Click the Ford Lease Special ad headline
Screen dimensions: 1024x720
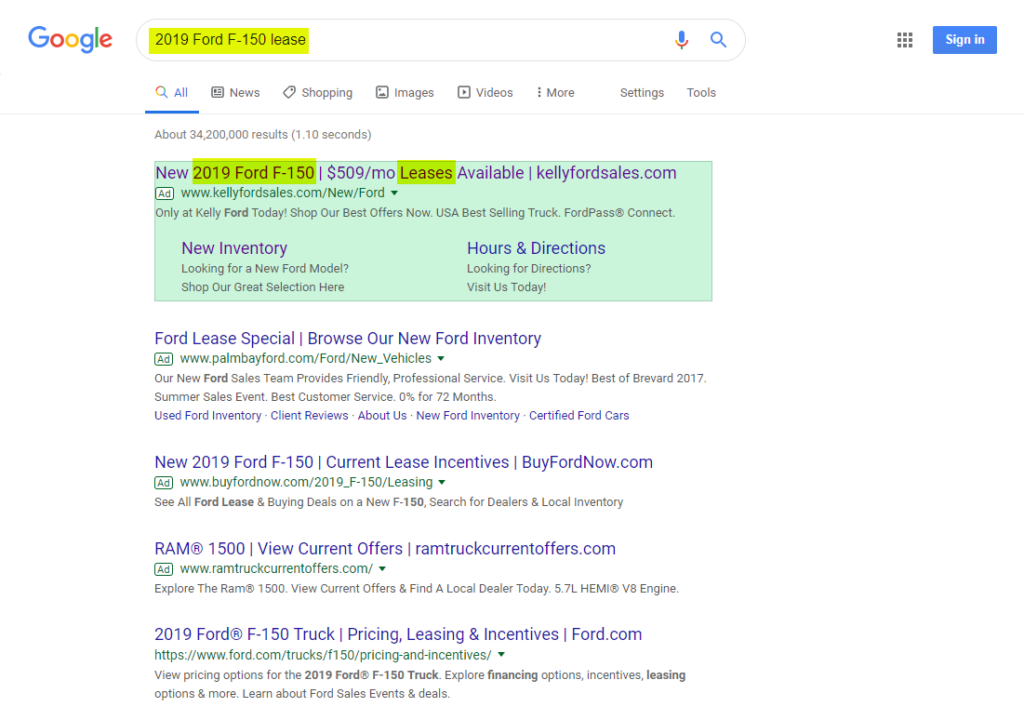[x=347, y=338]
